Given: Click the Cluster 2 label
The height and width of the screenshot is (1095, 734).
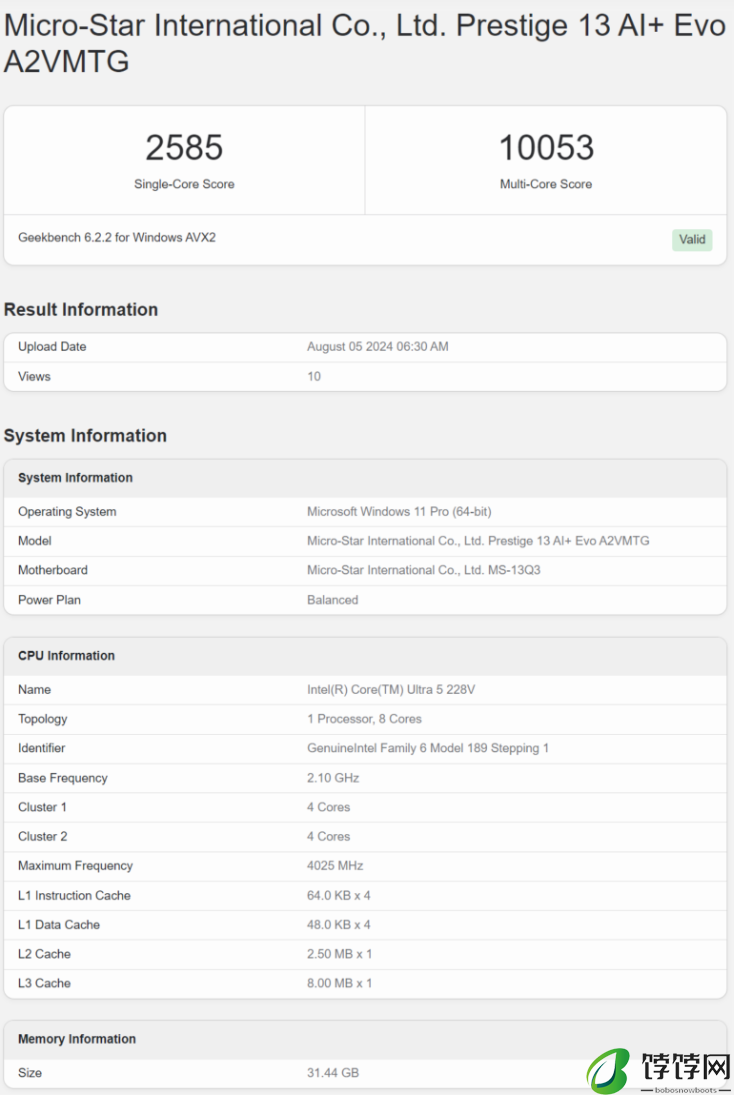Looking at the screenshot, I should pyautogui.click(x=43, y=837).
